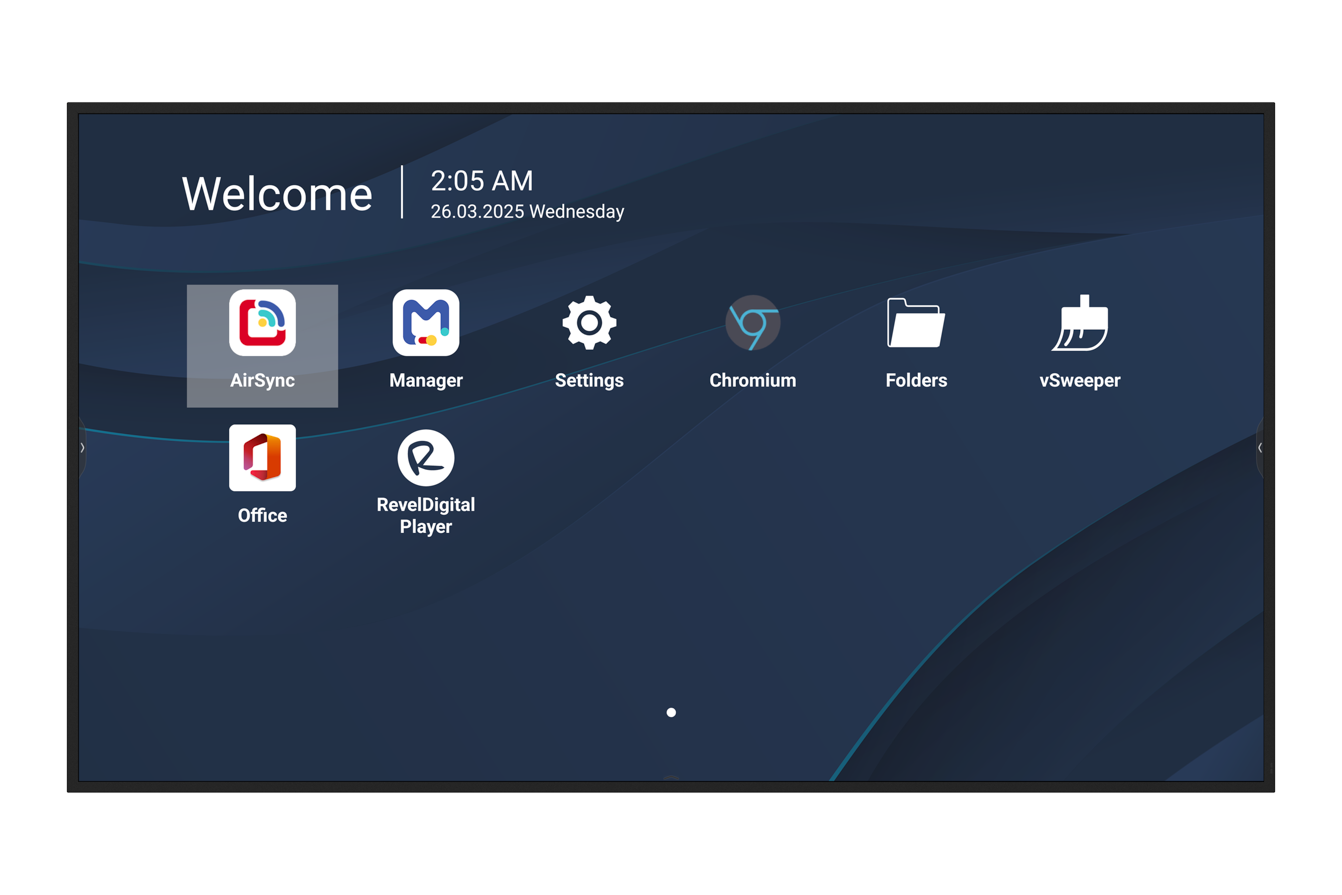The image size is (1342, 895).
Task: Launch the Manager app icon
Action: [426, 323]
